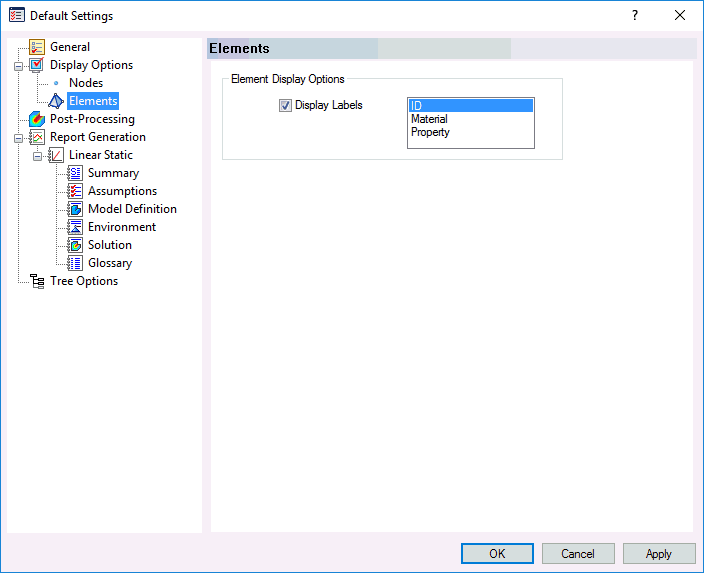Toggle the Display Labels checkbox
Screen dimensions: 704x573
click(x=285, y=106)
